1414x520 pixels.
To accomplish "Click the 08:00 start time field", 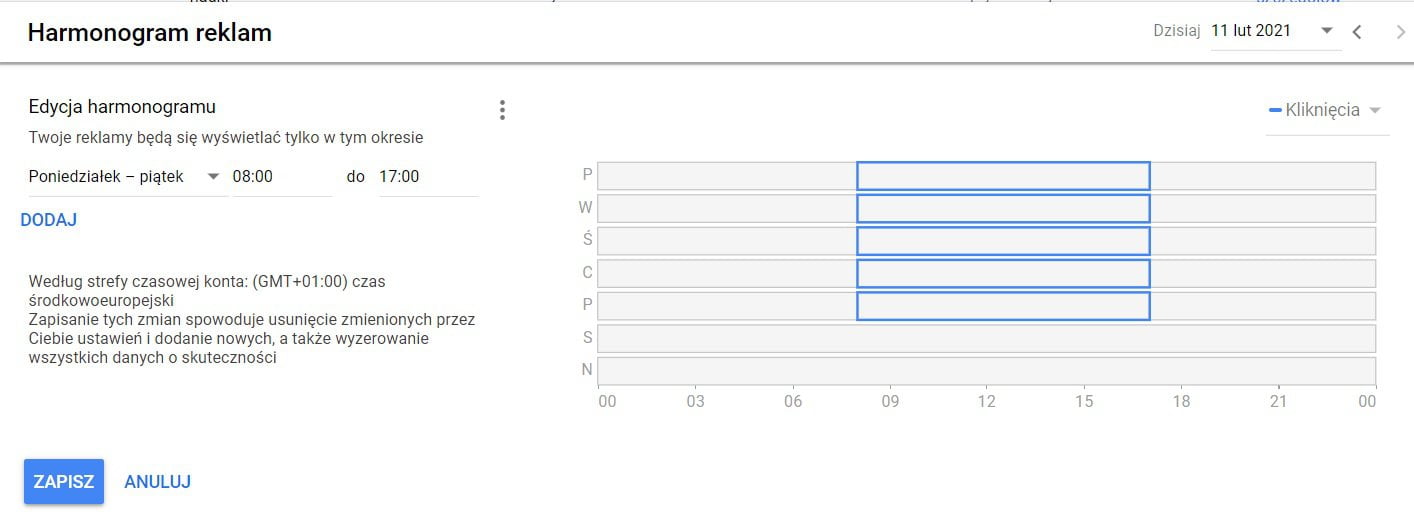I will click(280, 177).
